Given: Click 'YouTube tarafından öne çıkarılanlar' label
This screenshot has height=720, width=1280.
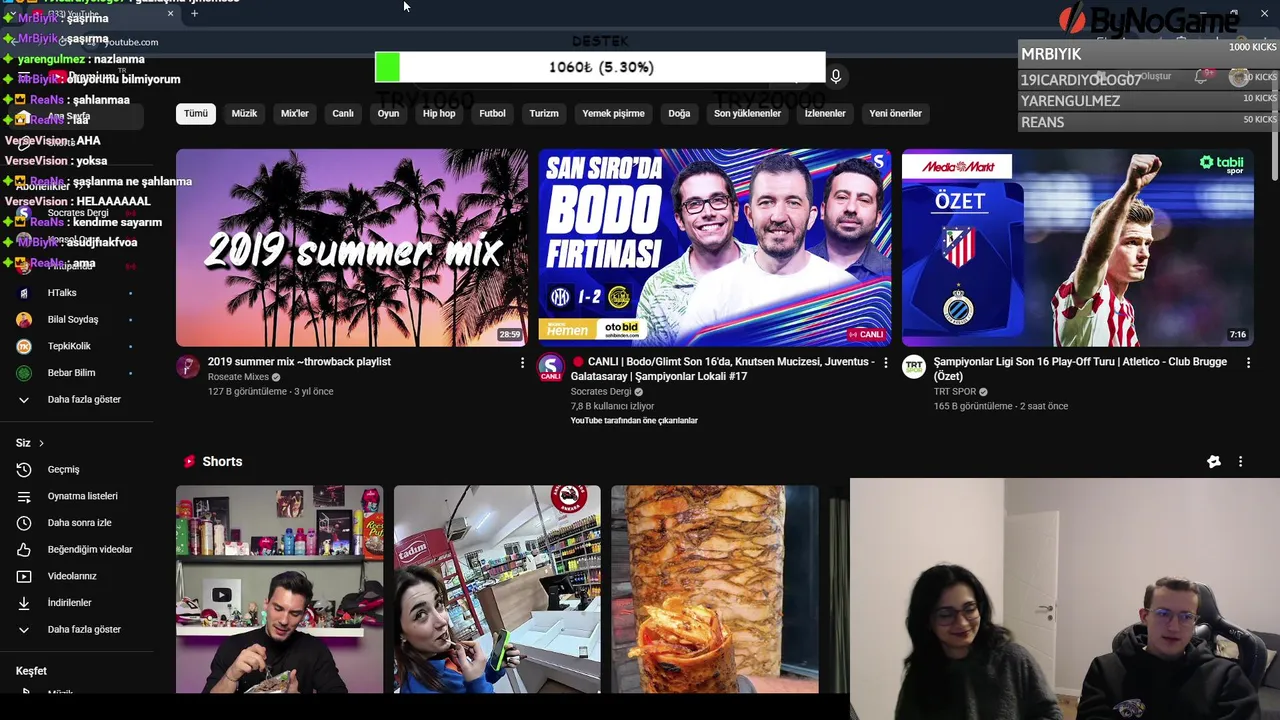Looking at the screenshot, I should (634, 421).
